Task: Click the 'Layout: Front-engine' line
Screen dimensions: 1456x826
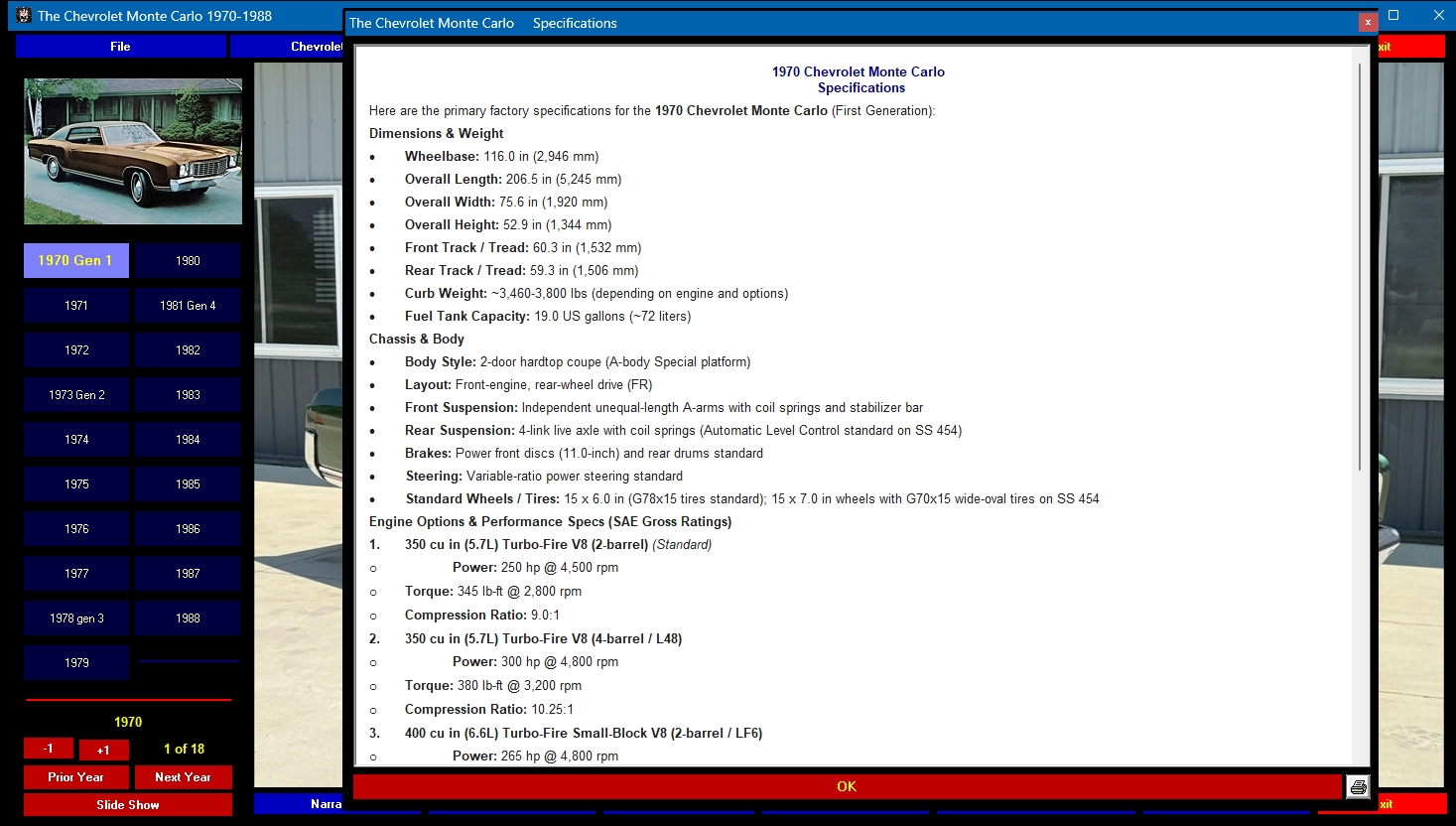Action: [528, 384]
